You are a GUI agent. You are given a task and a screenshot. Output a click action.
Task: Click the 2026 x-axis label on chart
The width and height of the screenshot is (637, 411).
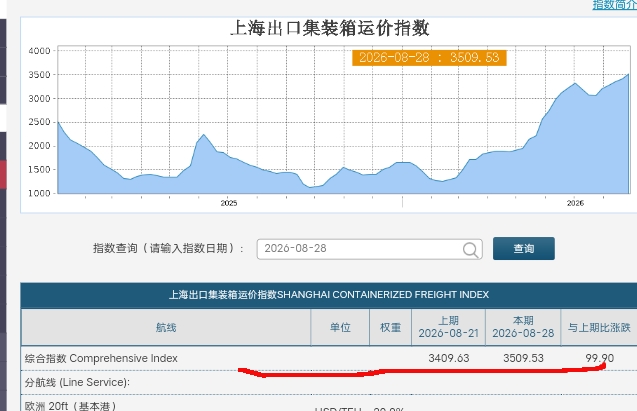575,203
